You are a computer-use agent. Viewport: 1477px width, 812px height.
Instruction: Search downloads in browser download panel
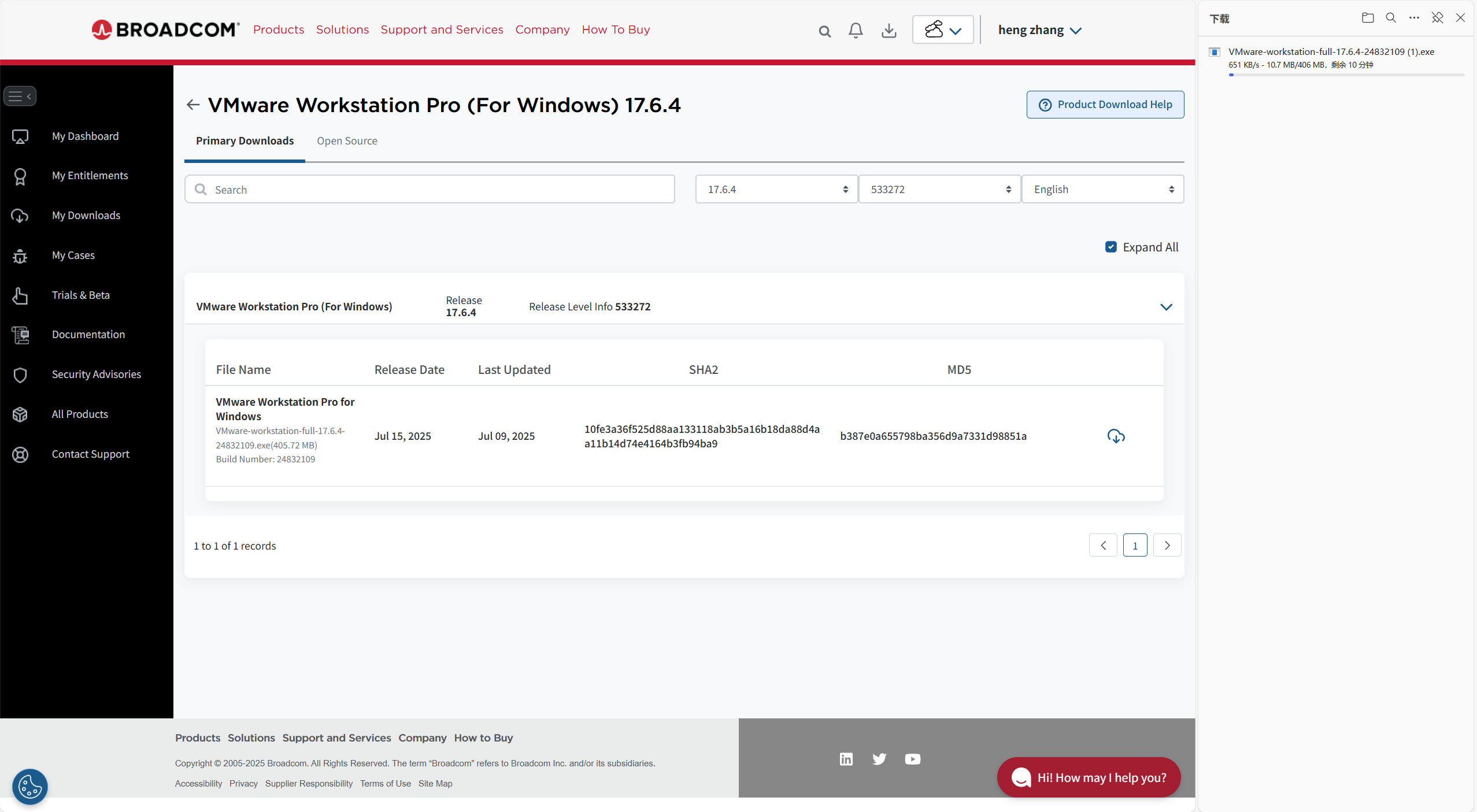click(1391, 18)
